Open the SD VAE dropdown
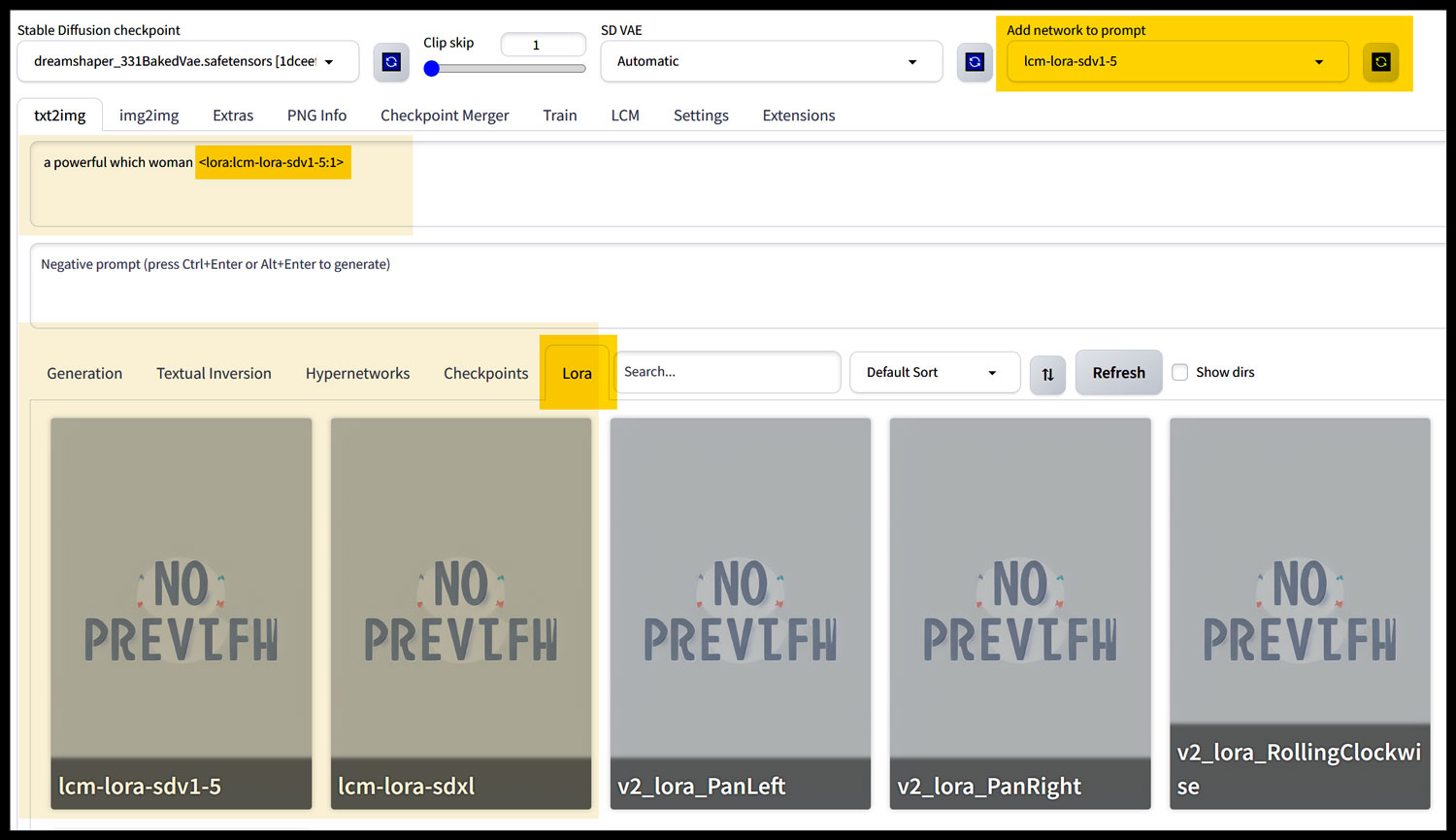 [x=772, y=61]
